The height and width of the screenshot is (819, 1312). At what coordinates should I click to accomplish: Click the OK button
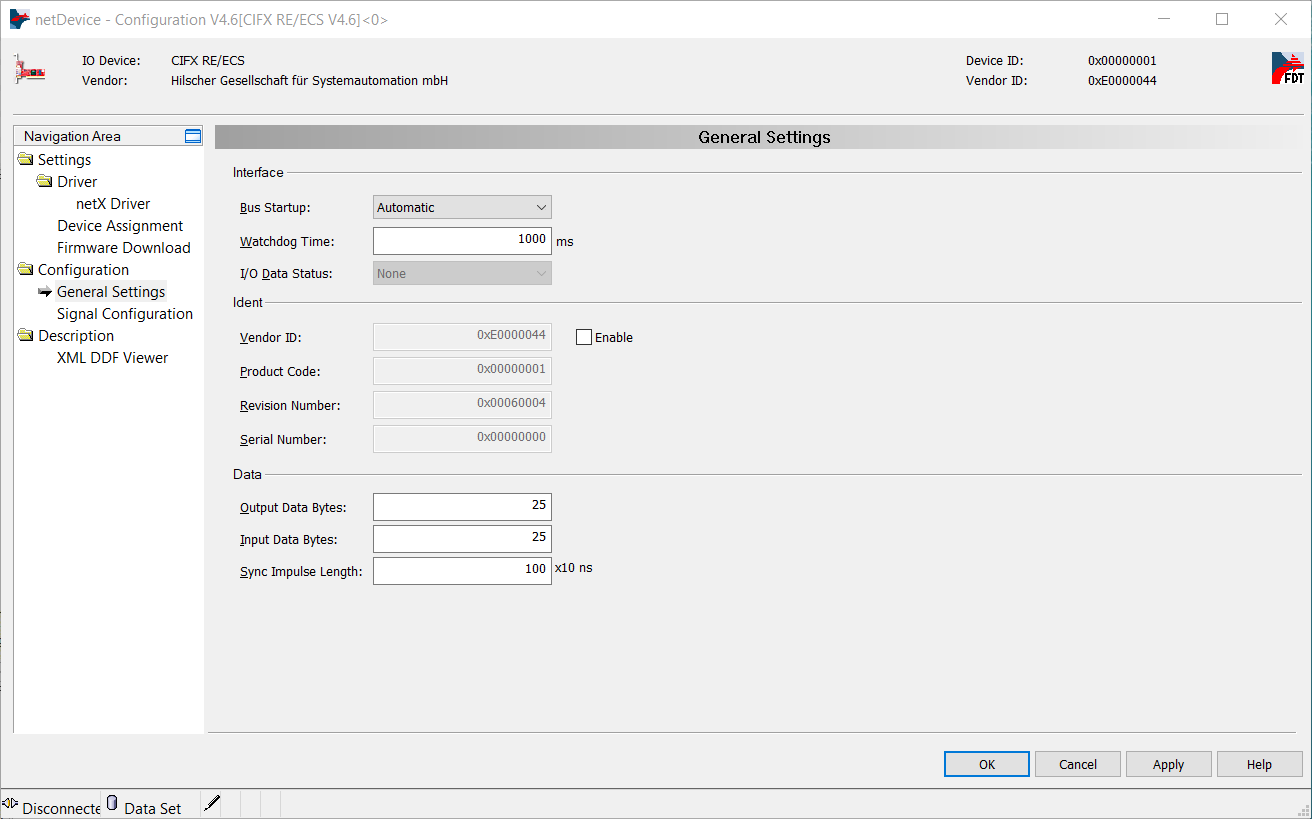pos(986,765)
